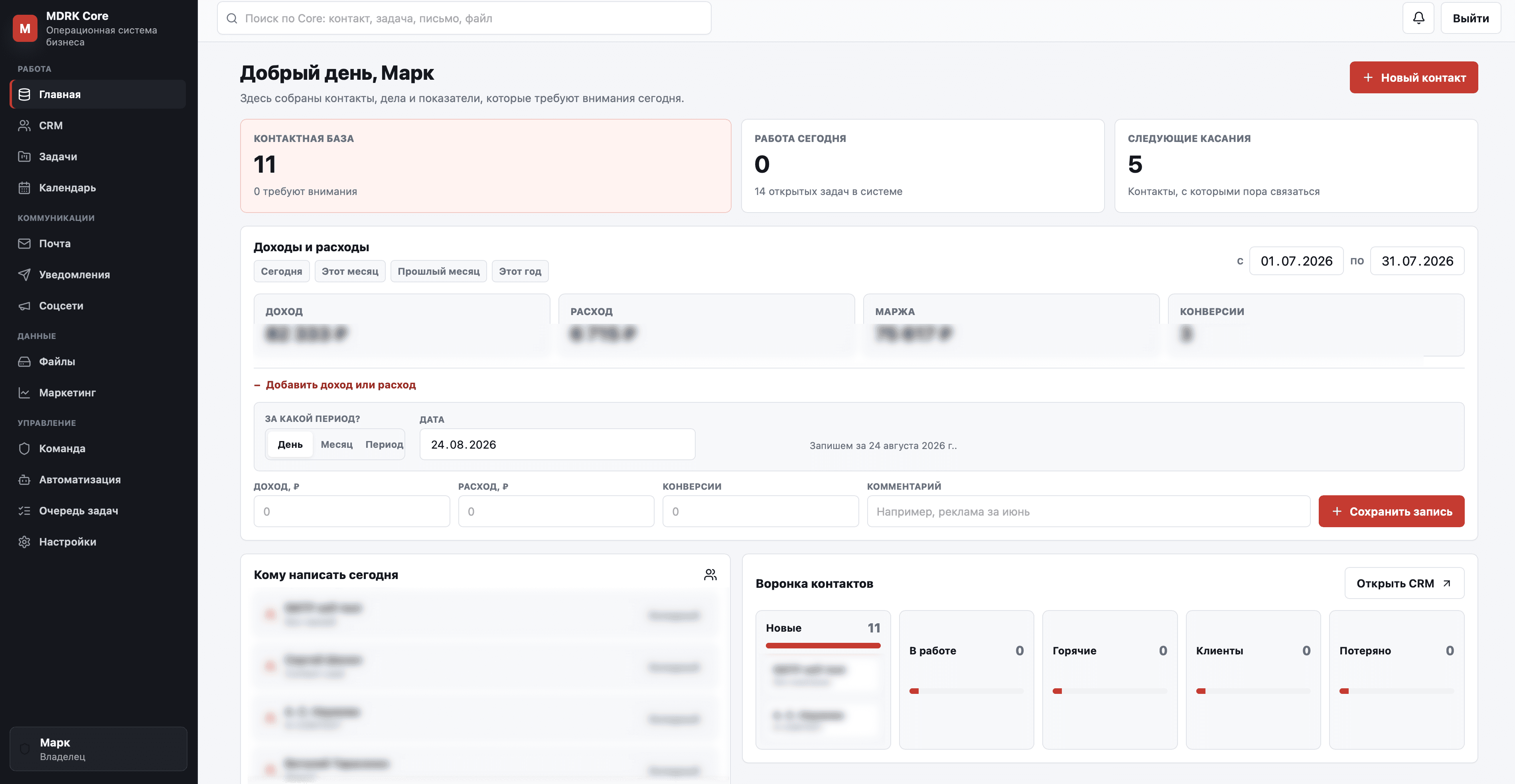
Task: Click the Очередь задач checklist icon
Action: pyautogui.click(x=24, y=511)
